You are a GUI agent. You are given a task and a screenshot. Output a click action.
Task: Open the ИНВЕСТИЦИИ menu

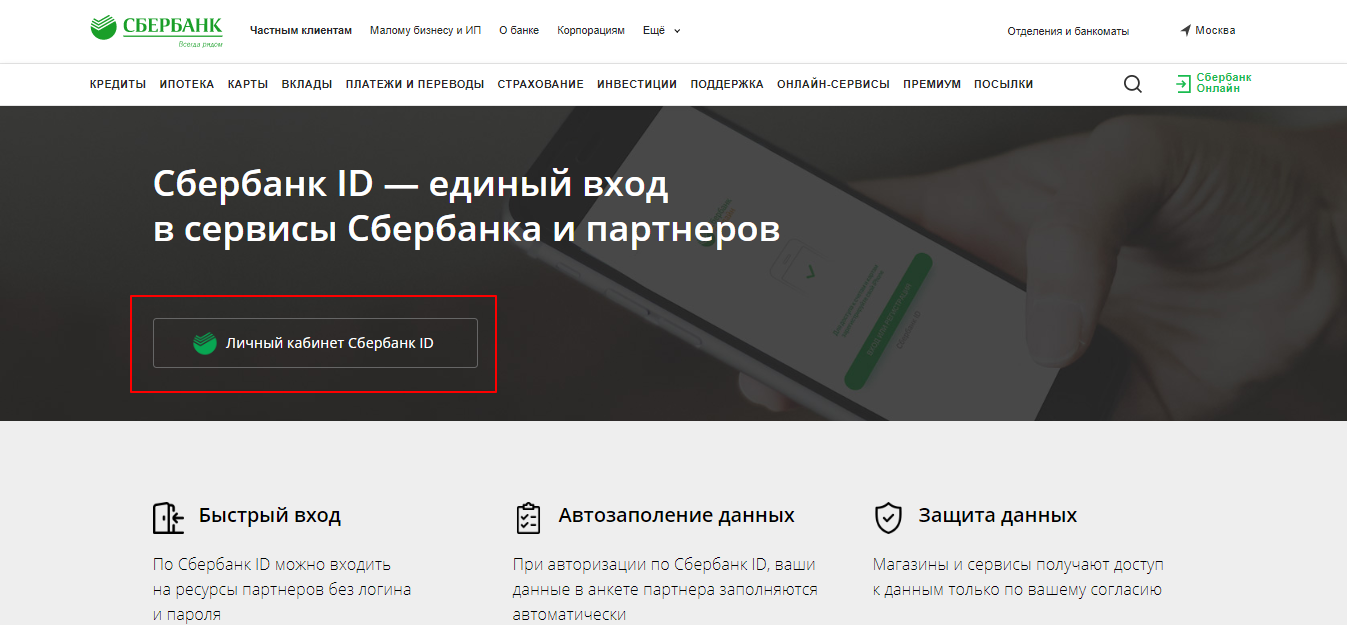click(637, 84)
